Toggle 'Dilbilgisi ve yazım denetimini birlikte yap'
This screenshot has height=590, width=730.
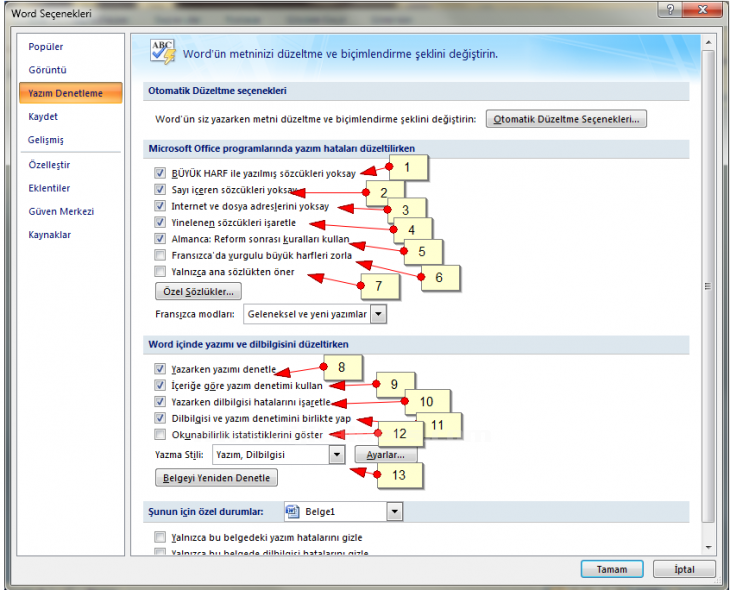point(160,418)
